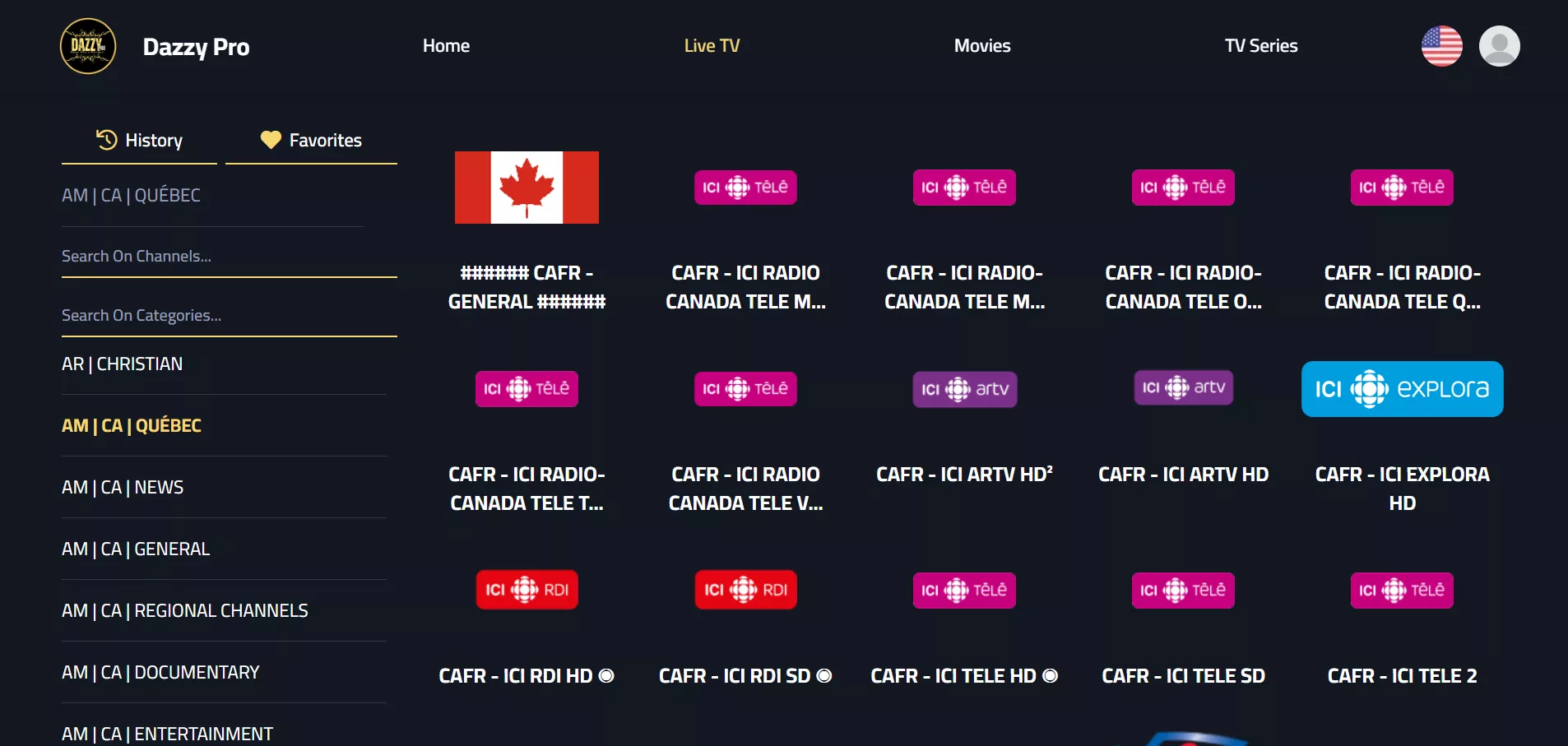Viewport: 1568px width, 746px height.
Task: Select the ICI RDI HD channel logo
Action: click(527, 590)
